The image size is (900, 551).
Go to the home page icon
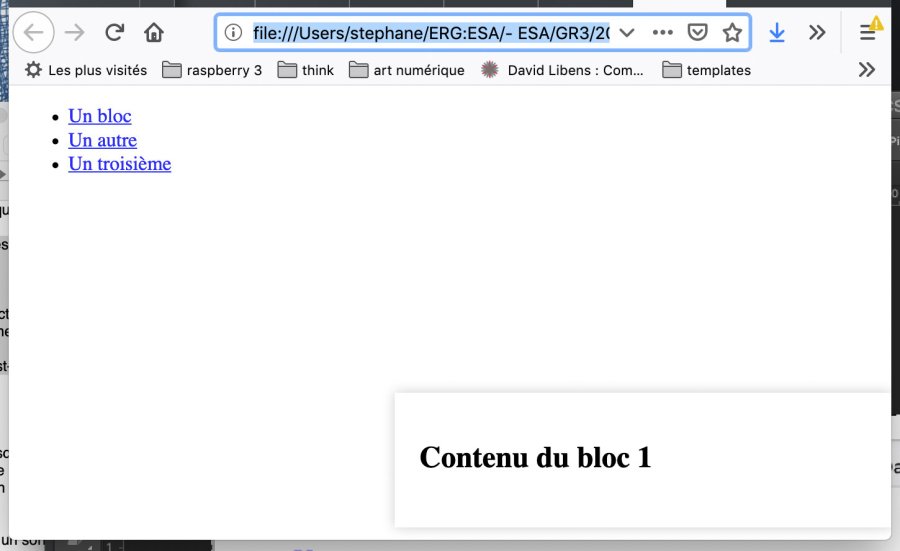(154, 32)
